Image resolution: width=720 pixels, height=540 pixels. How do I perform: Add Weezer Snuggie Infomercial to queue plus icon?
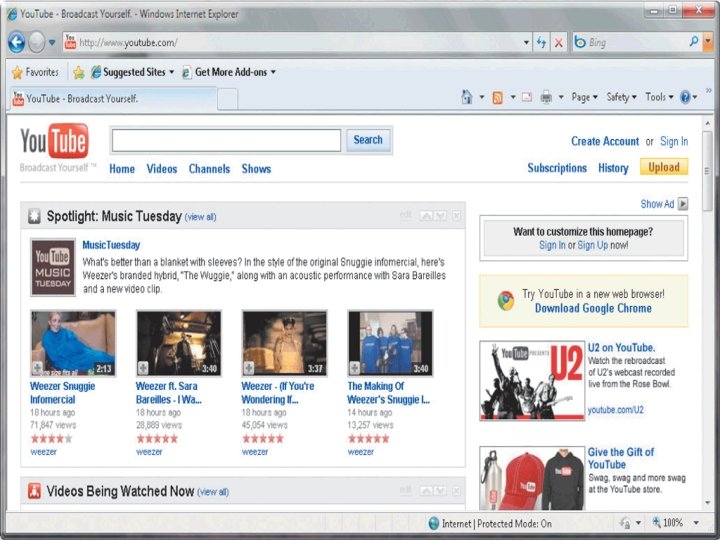tap(37, 367)
